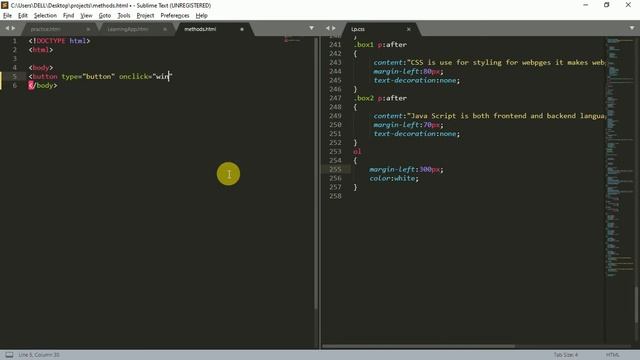
Task: Click the opening <body> tag
Action: (41, 68)
